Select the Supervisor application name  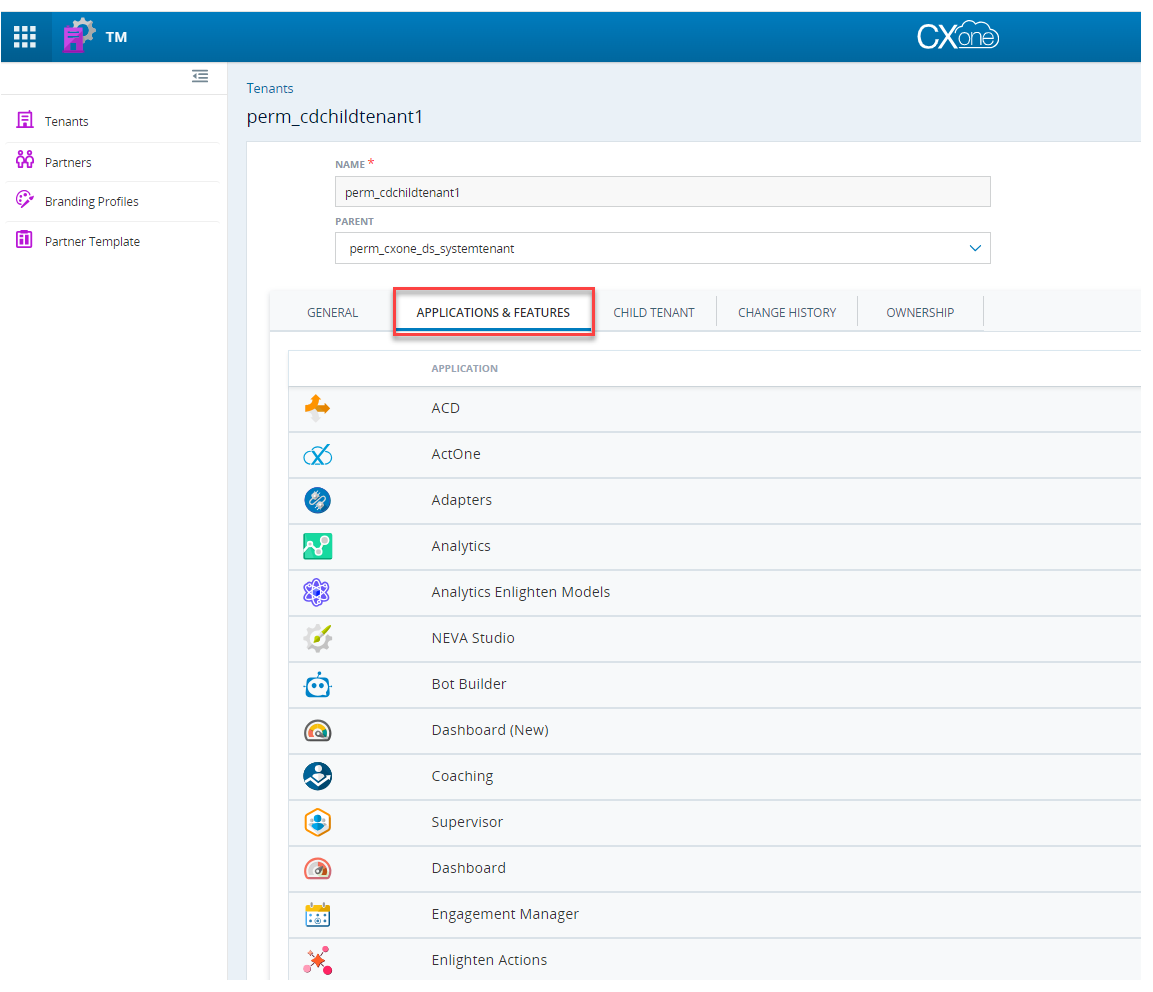tap(467, 823)
